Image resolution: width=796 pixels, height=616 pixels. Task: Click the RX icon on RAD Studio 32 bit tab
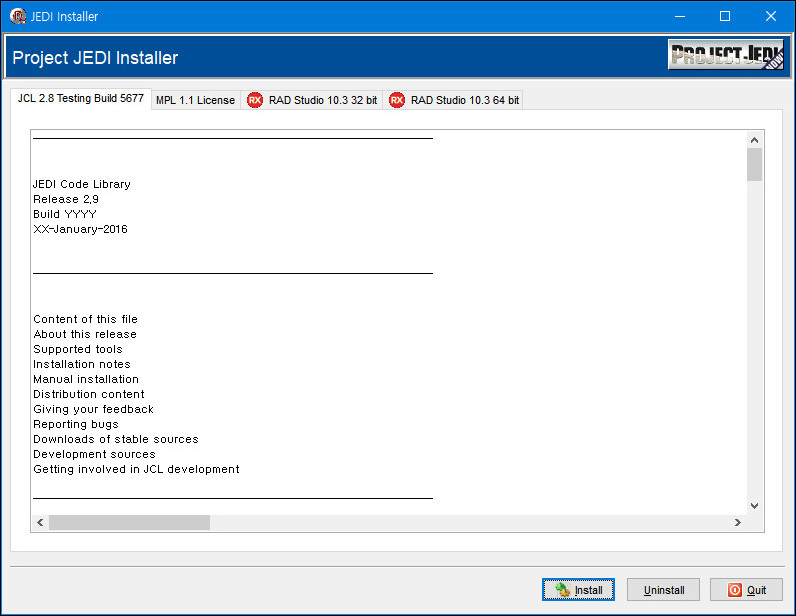255,100
